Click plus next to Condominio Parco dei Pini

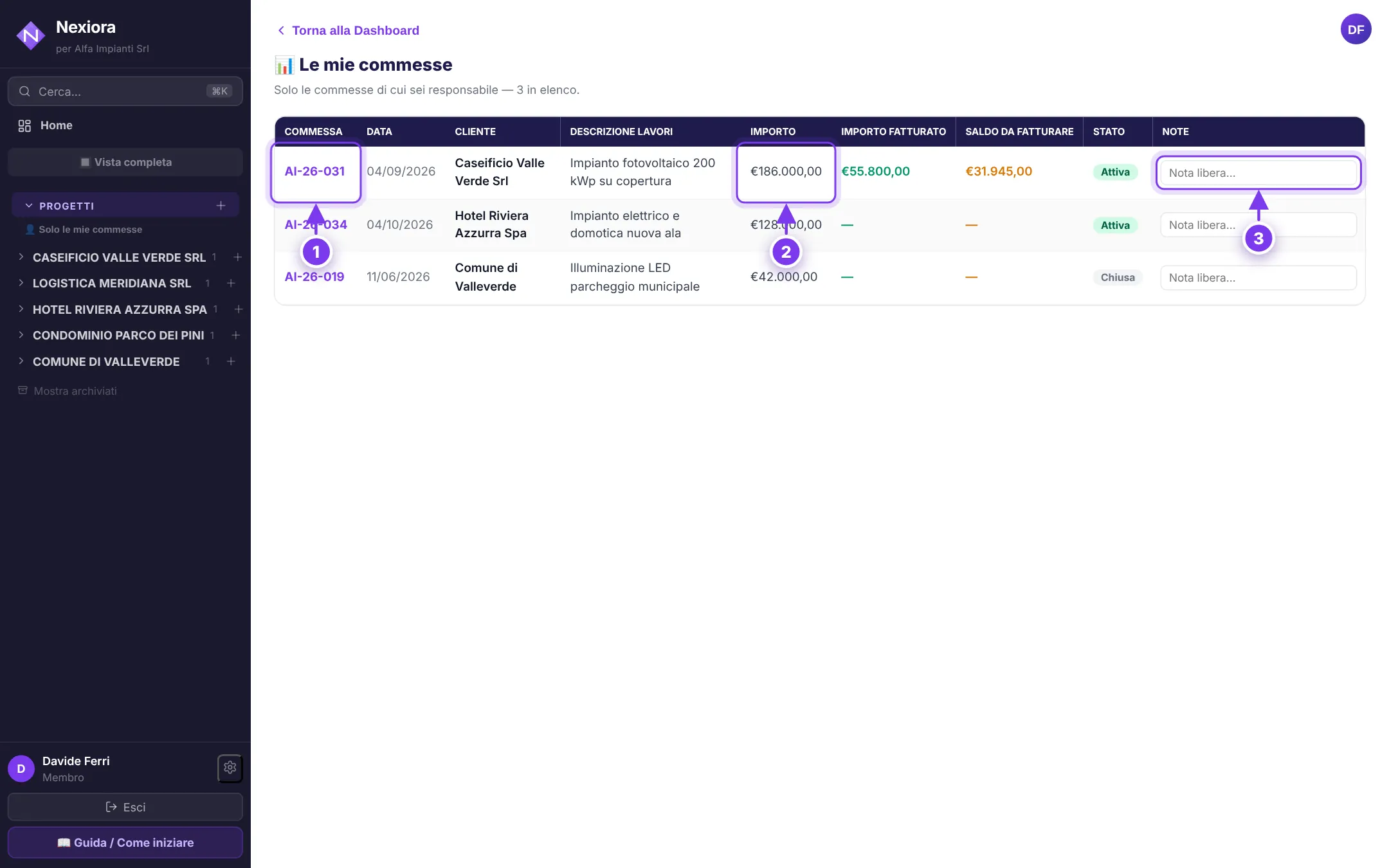pyautogui.click(x=236, y=335)
